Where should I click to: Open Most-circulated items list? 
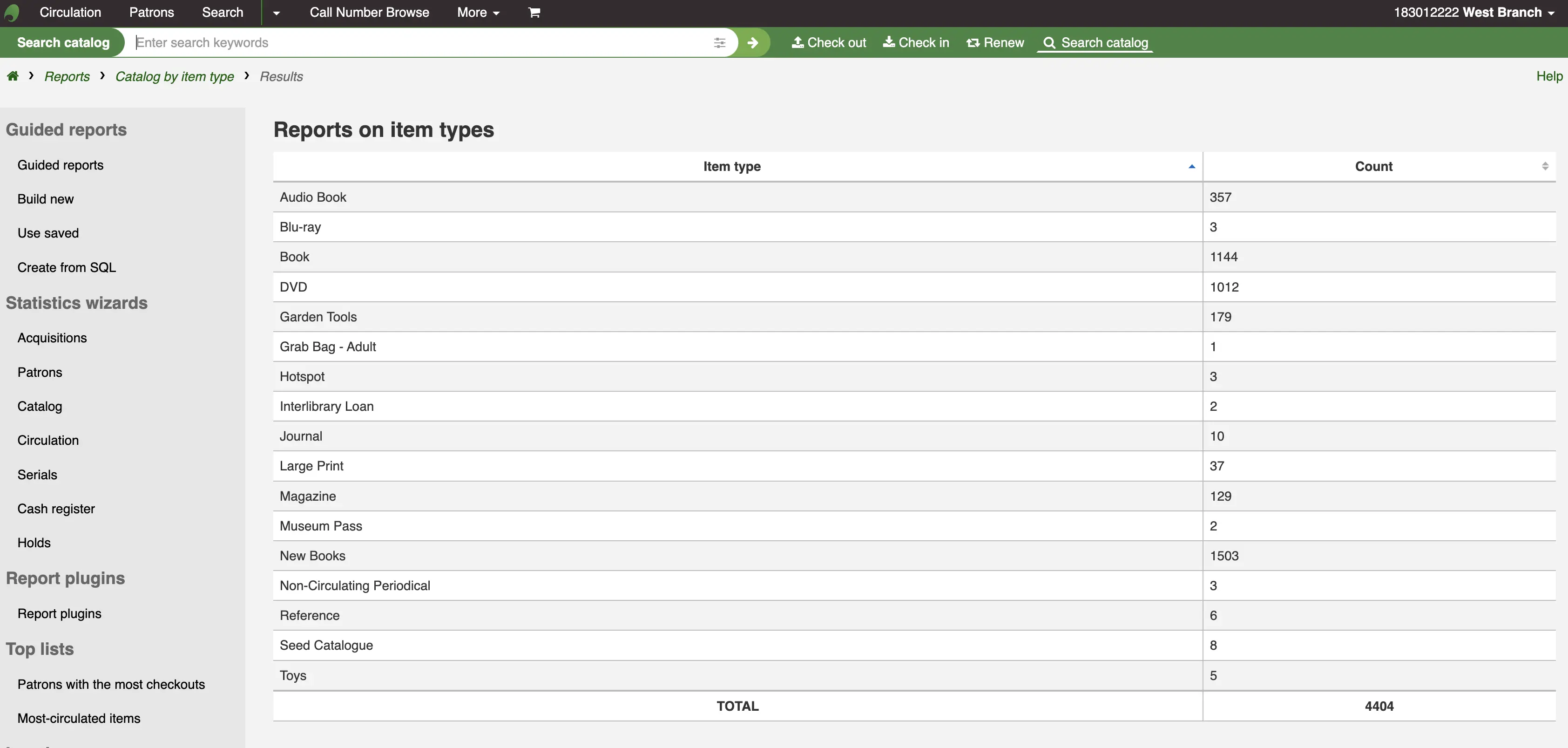79,718
